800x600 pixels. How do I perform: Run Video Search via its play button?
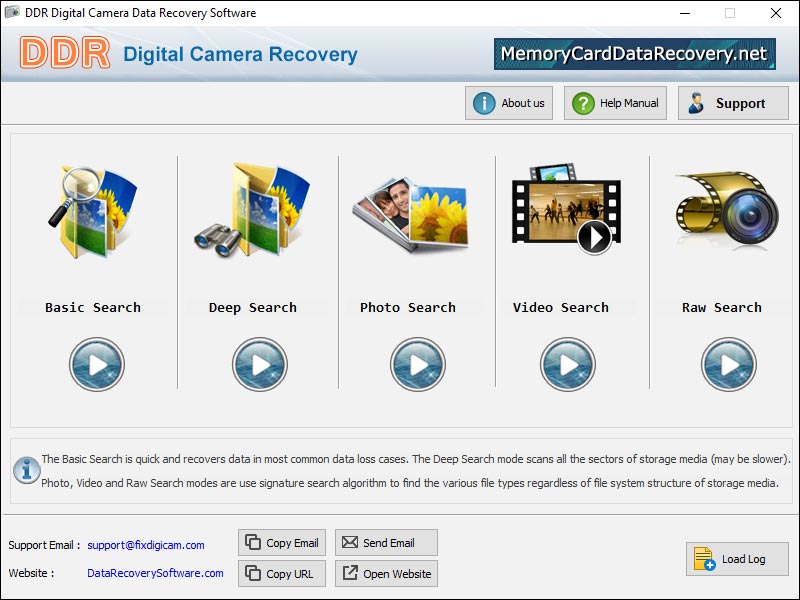(567, 364)
